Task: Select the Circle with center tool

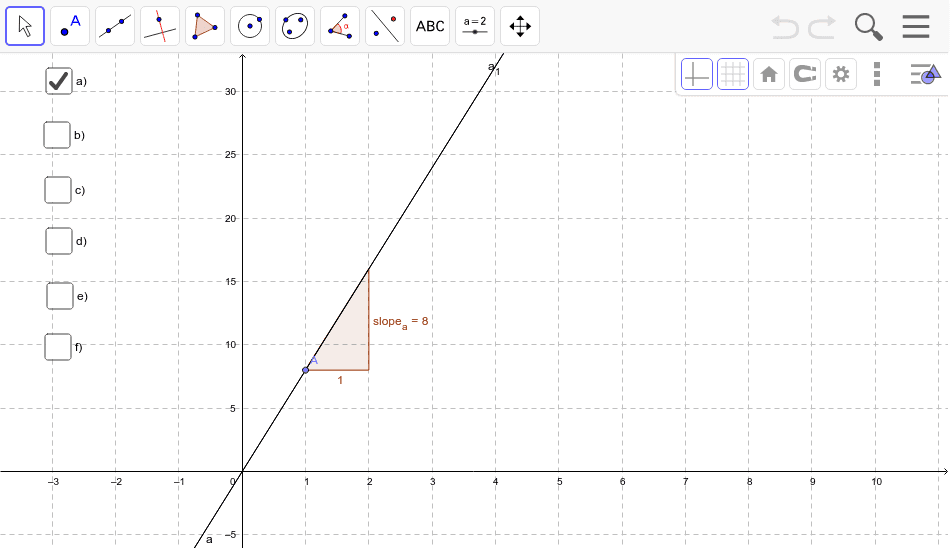Action: coord(250,26)
